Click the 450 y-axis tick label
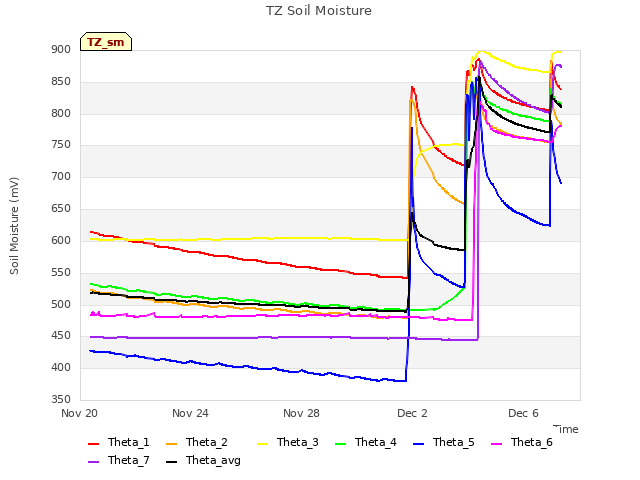Image resolution: width=640 pixels, height=480 pixels. point(61,336)
